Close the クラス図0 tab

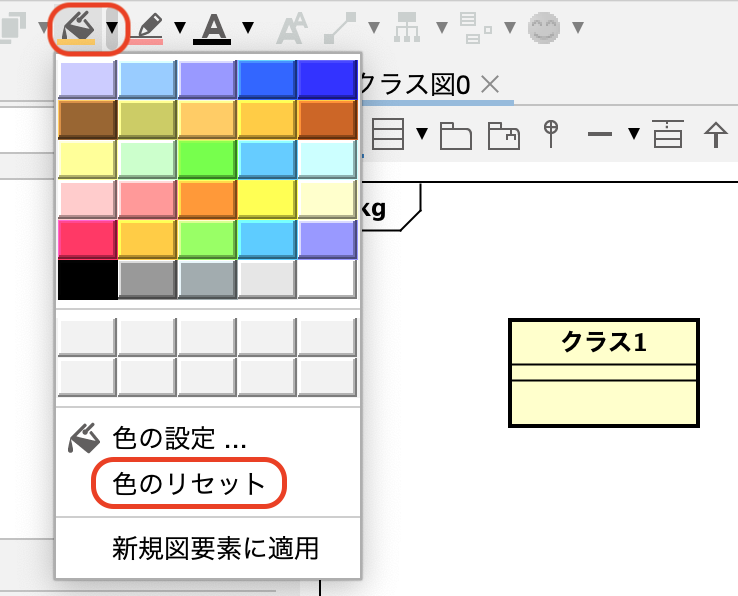coord(490,85)
